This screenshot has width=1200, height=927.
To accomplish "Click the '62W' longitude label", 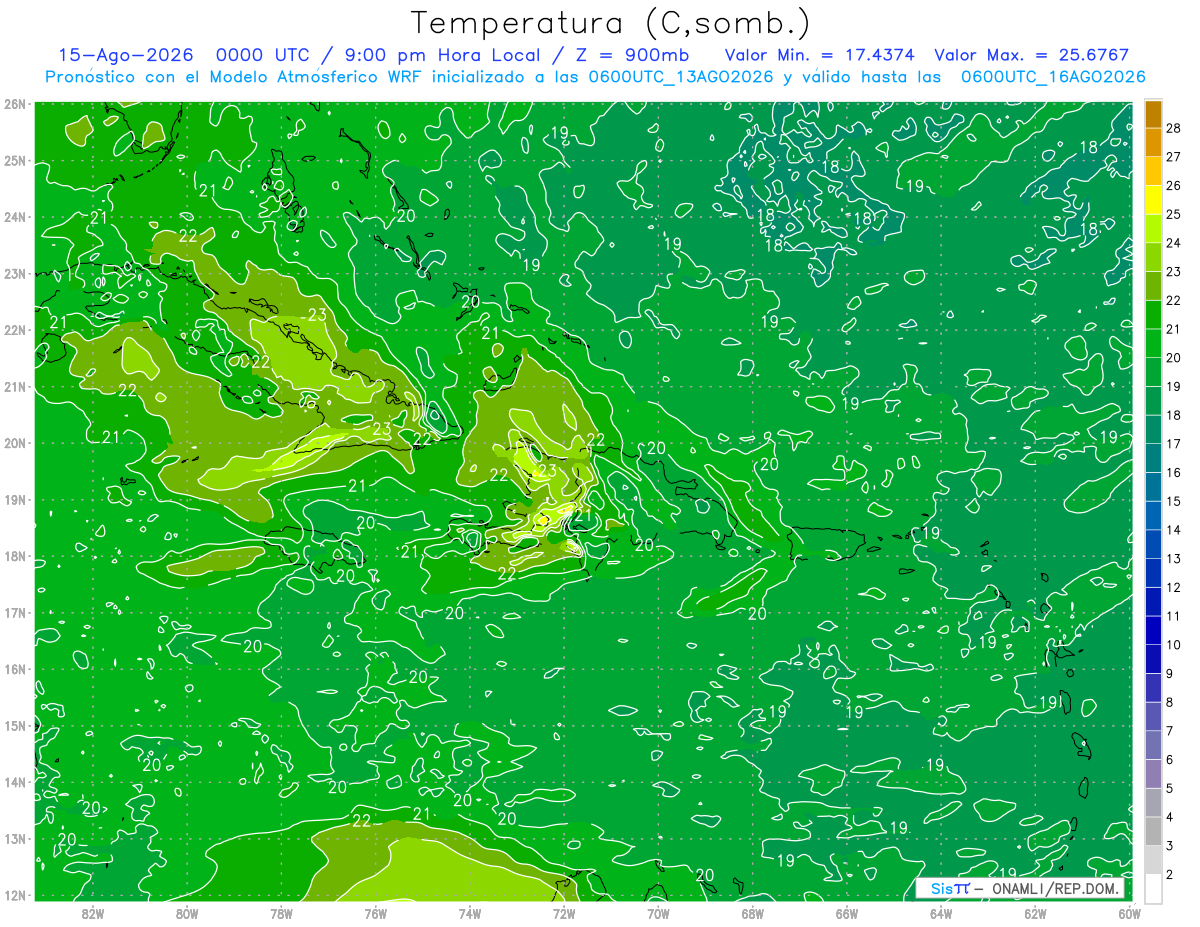I will tap(1035, 913).
